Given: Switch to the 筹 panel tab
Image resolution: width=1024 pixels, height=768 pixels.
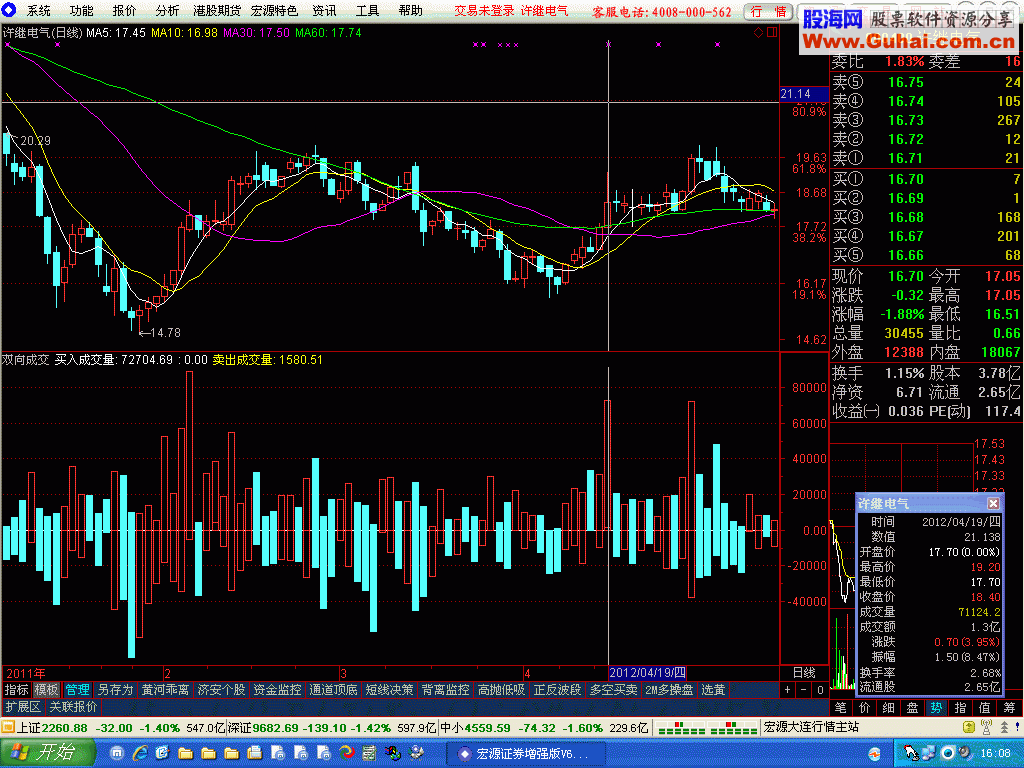Looking at the screenshot, I should 1010,708.
